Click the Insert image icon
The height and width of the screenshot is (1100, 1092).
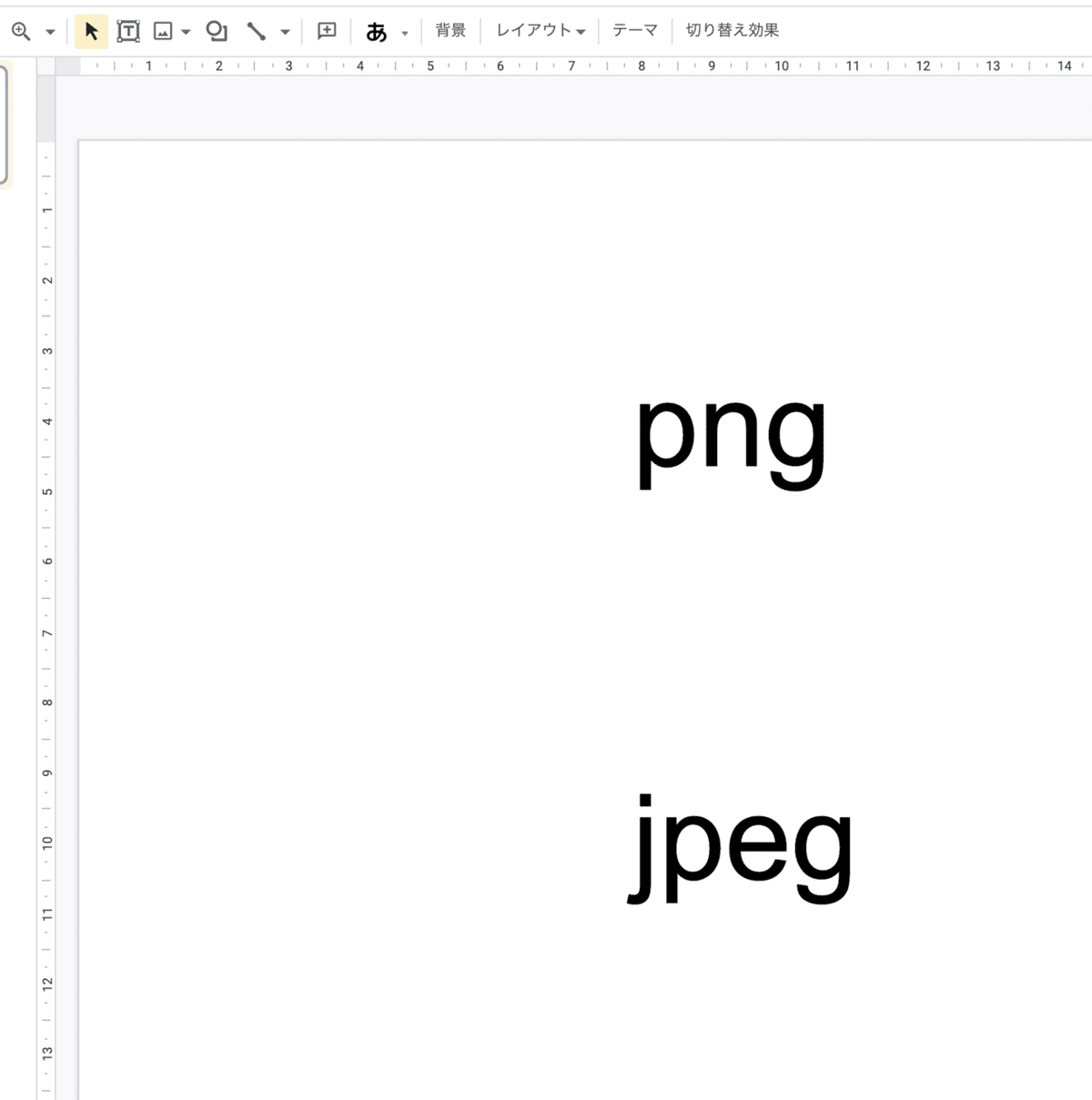tap(163, 32)
